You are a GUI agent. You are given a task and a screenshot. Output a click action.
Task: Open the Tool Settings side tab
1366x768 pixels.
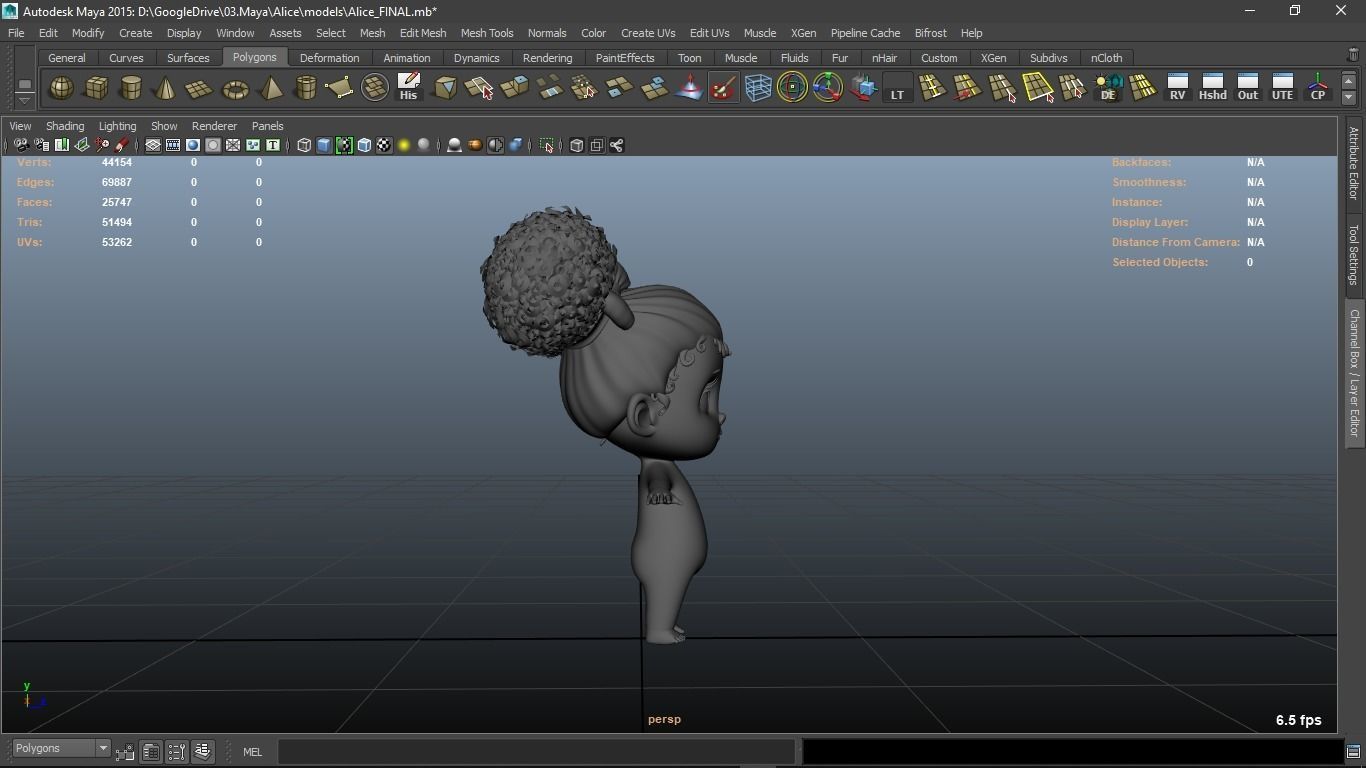pos(1353,254)
